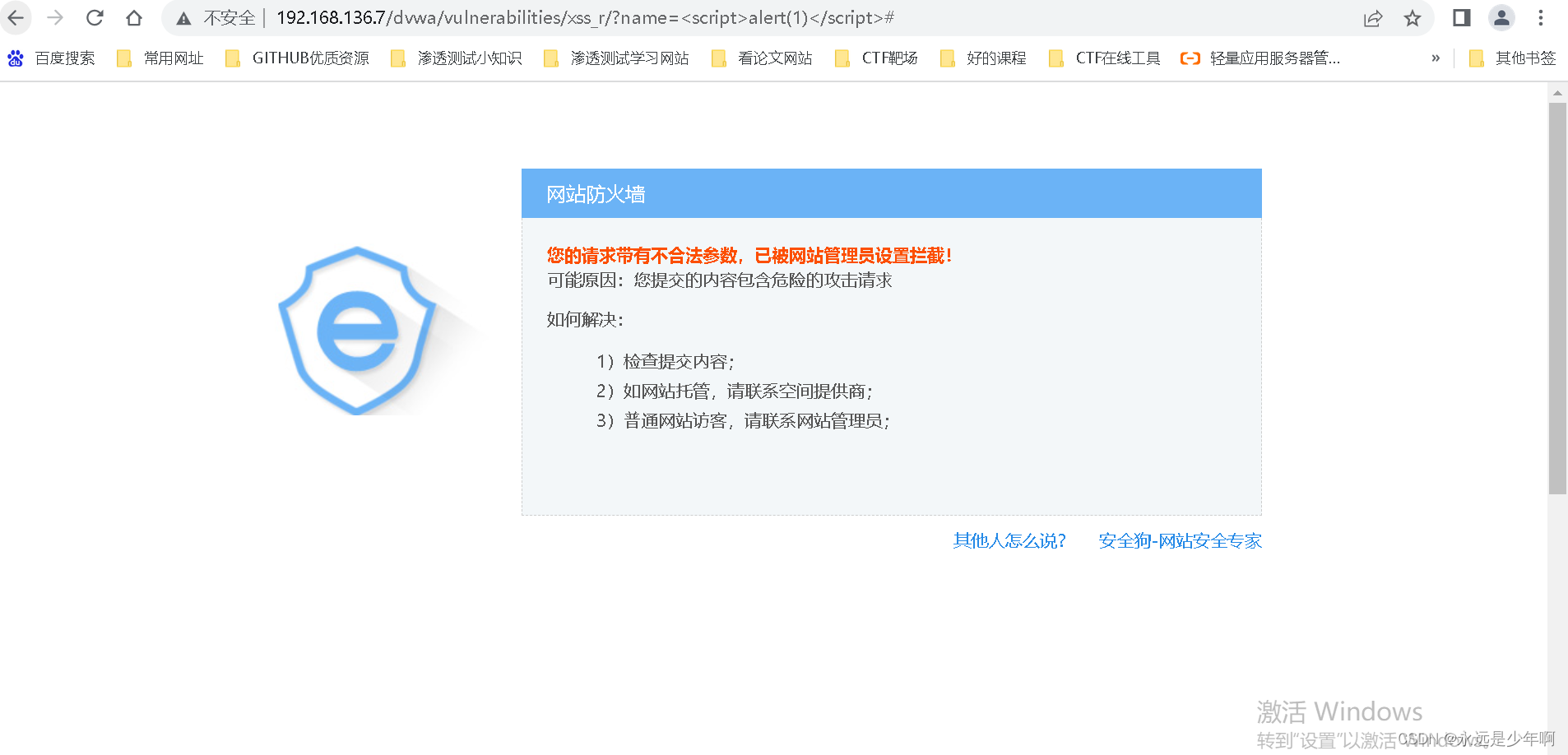This screenshot has width=1568, height=755.
Task: Open the 轻量应用服务器管 bookmark
Action: click(x=1260, y=58)
